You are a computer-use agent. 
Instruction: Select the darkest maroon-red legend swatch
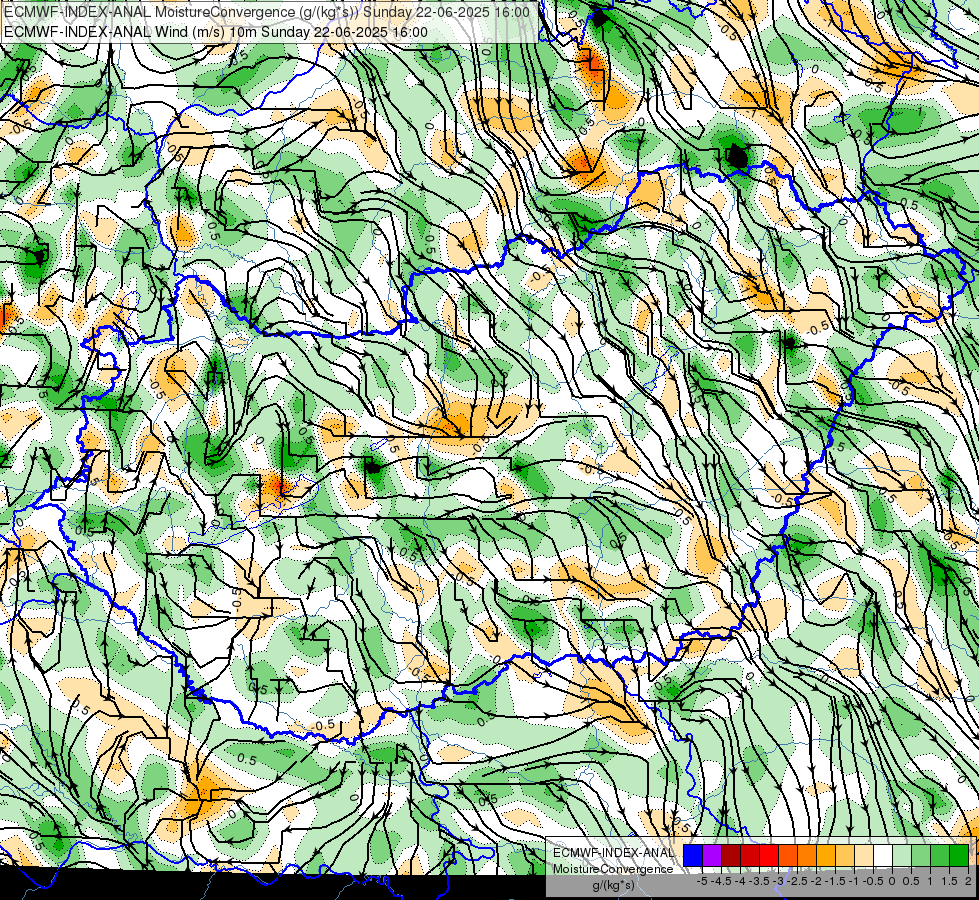tap(731, 855)
